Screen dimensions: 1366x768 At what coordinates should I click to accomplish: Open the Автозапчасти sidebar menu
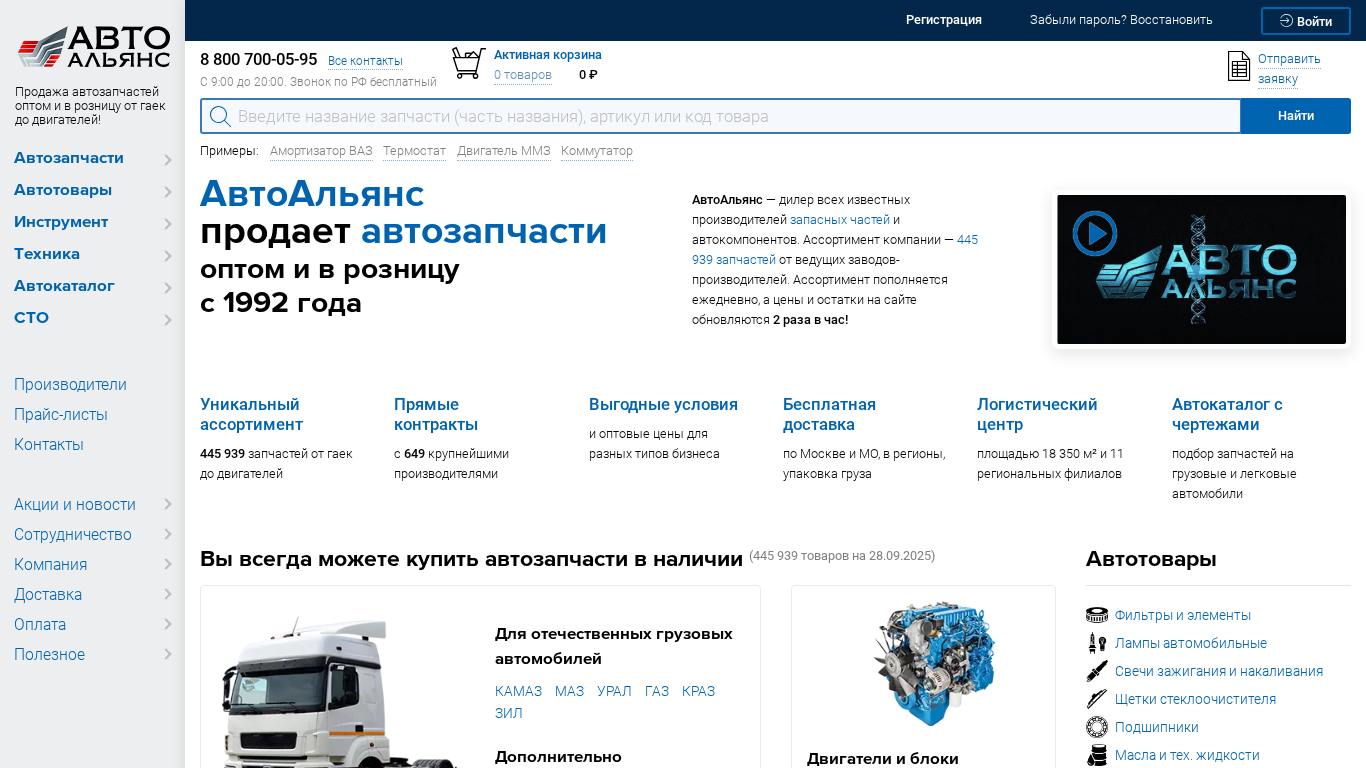[69, 158]
